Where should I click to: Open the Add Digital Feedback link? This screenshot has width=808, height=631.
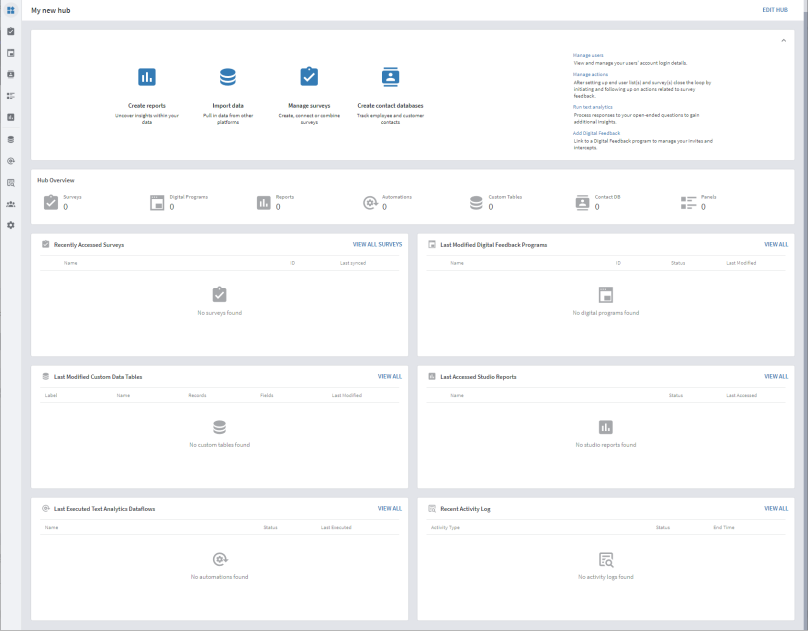click(x=596, y=133)
